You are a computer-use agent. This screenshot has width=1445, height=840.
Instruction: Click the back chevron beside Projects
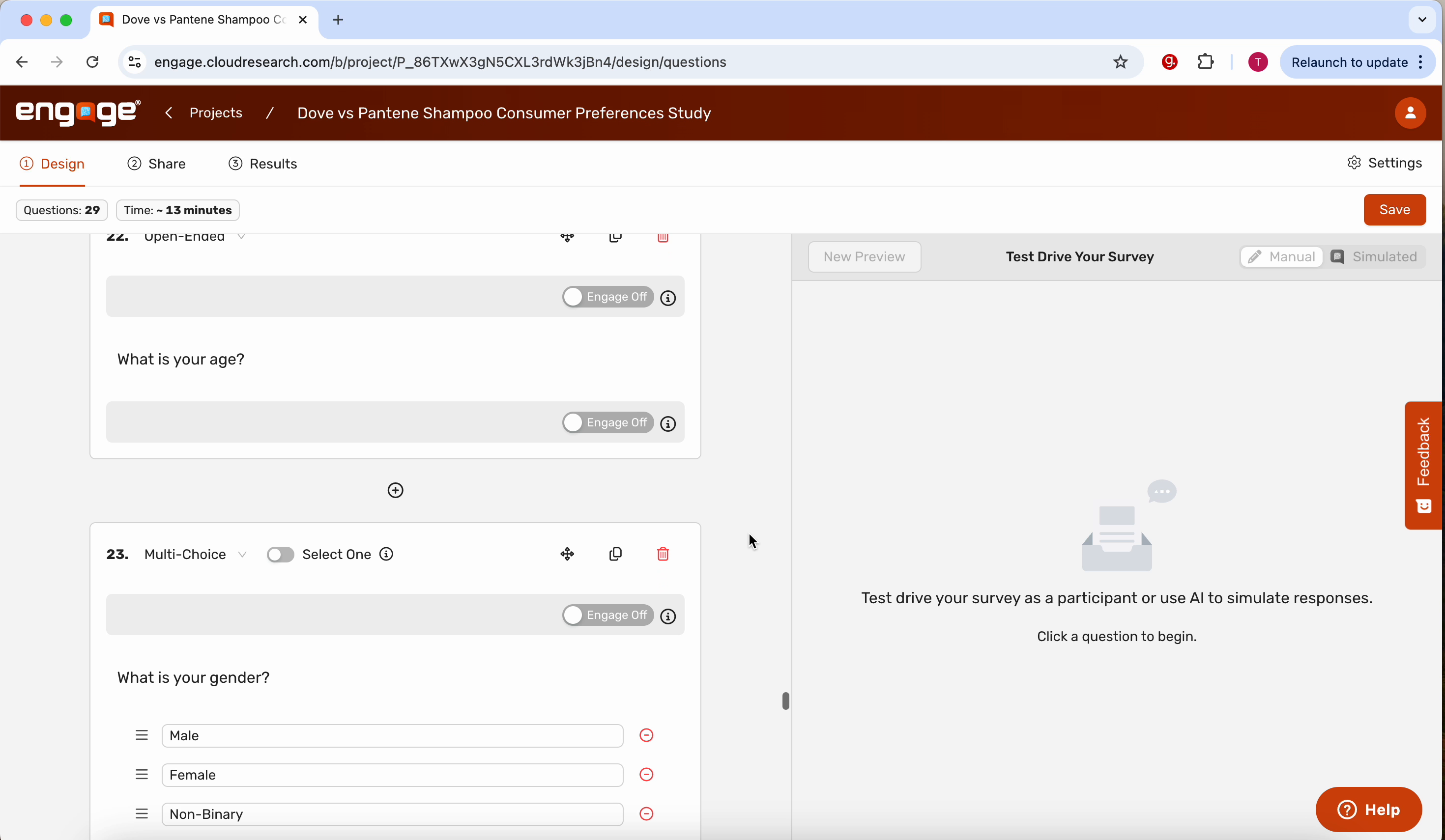coord(169,113)
